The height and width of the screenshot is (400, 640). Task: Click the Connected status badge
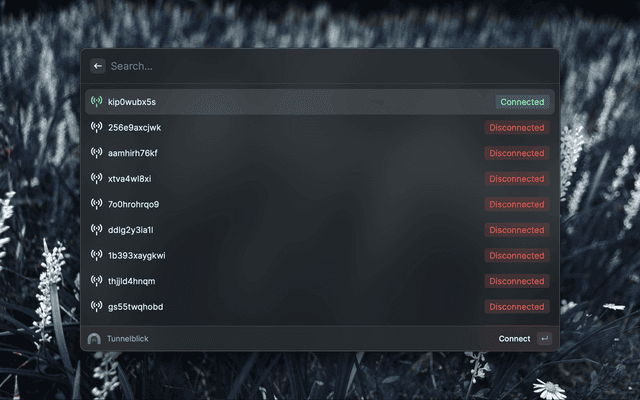(522, 102)
